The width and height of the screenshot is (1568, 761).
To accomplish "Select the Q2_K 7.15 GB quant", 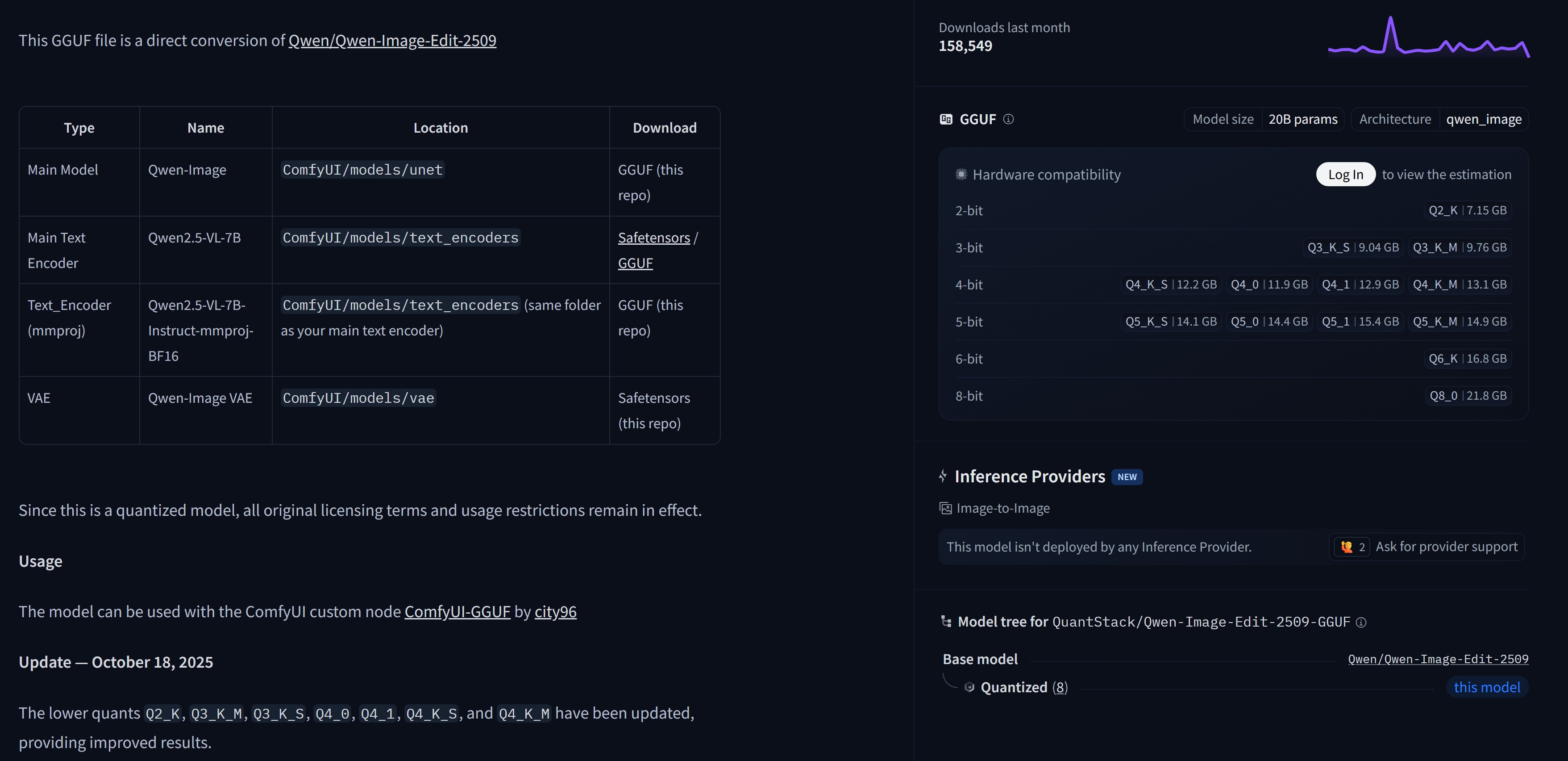I will click(x=1467, y=211).
